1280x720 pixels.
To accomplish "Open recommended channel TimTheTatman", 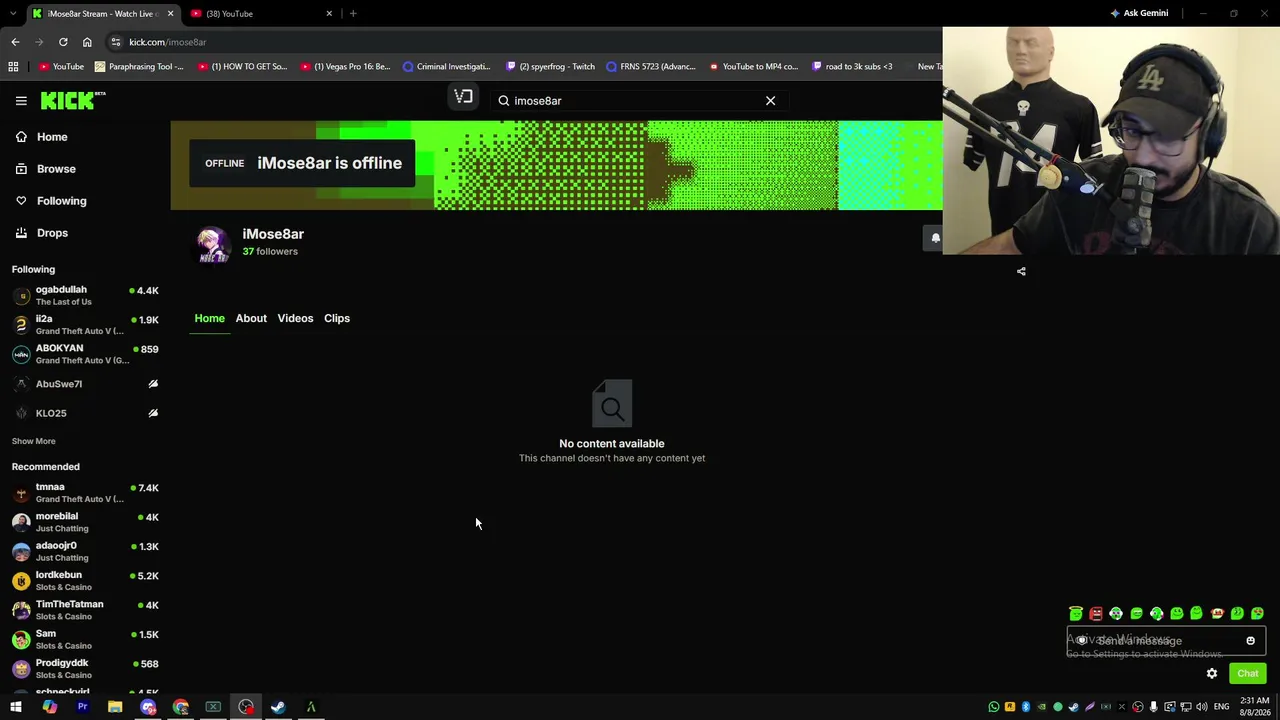I will [x=85, y=610].
